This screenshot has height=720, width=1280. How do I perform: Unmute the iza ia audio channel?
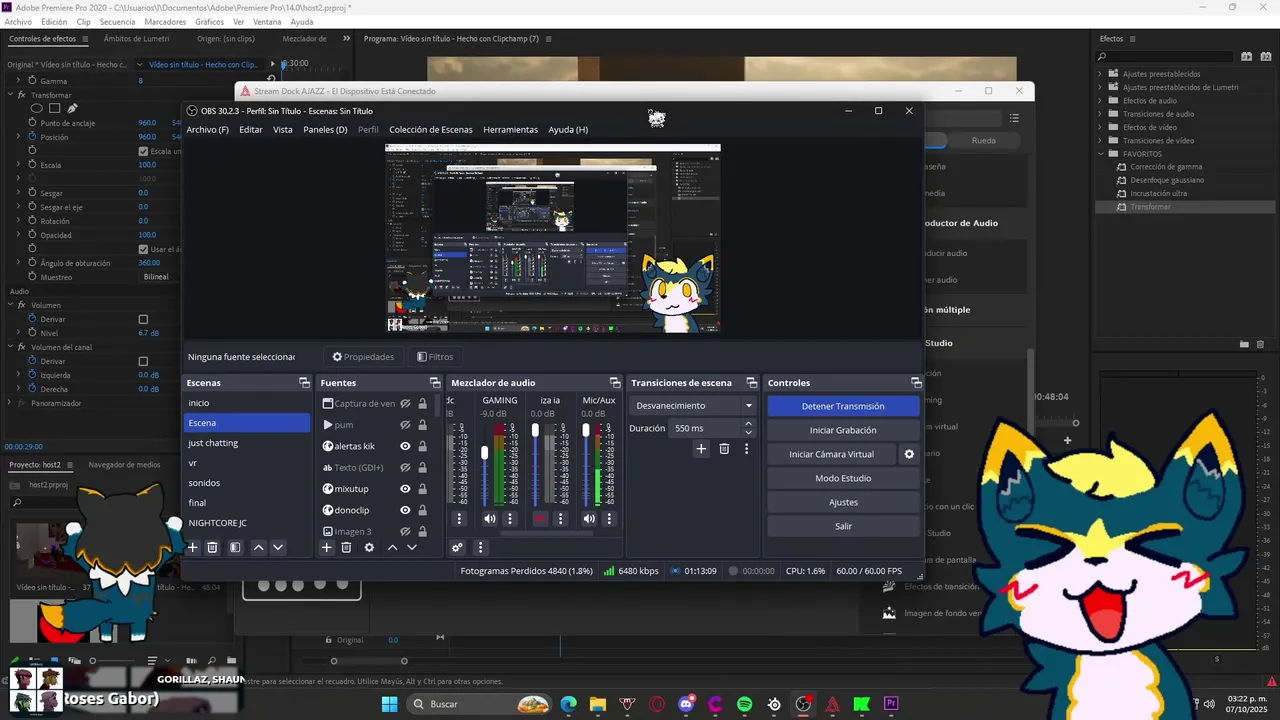pyautogui.click(x=541, y=518)
